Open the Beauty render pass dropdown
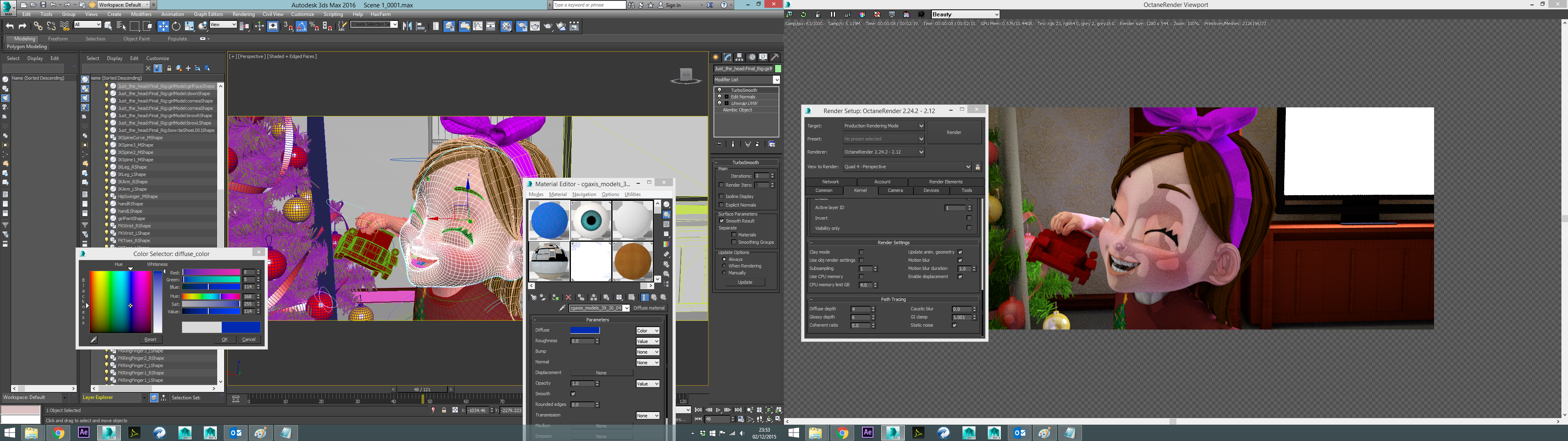Screen dimensions: 1568x441 point(965,15)
